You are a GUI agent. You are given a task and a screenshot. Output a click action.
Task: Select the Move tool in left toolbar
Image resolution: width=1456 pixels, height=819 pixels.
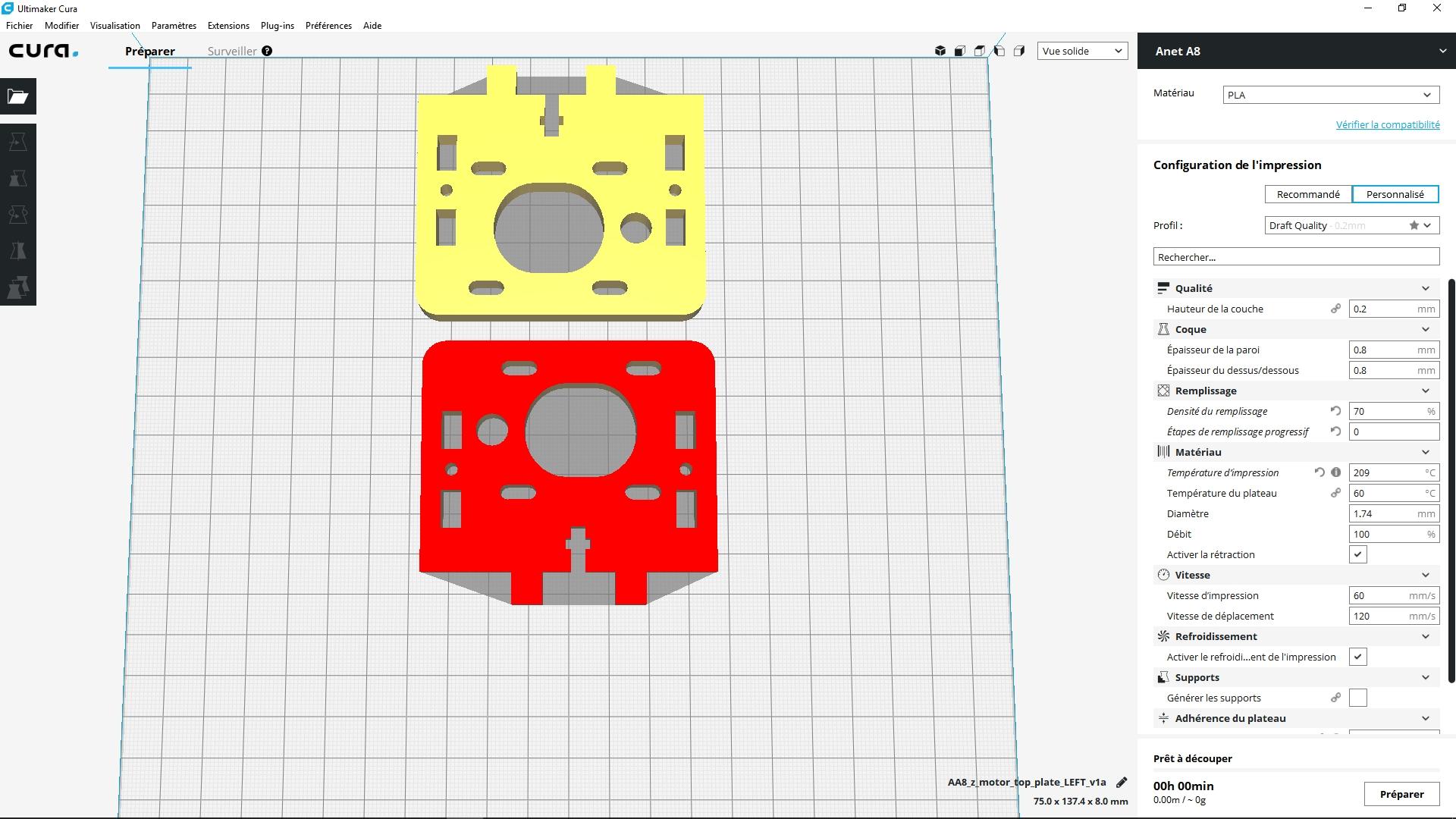18,142
